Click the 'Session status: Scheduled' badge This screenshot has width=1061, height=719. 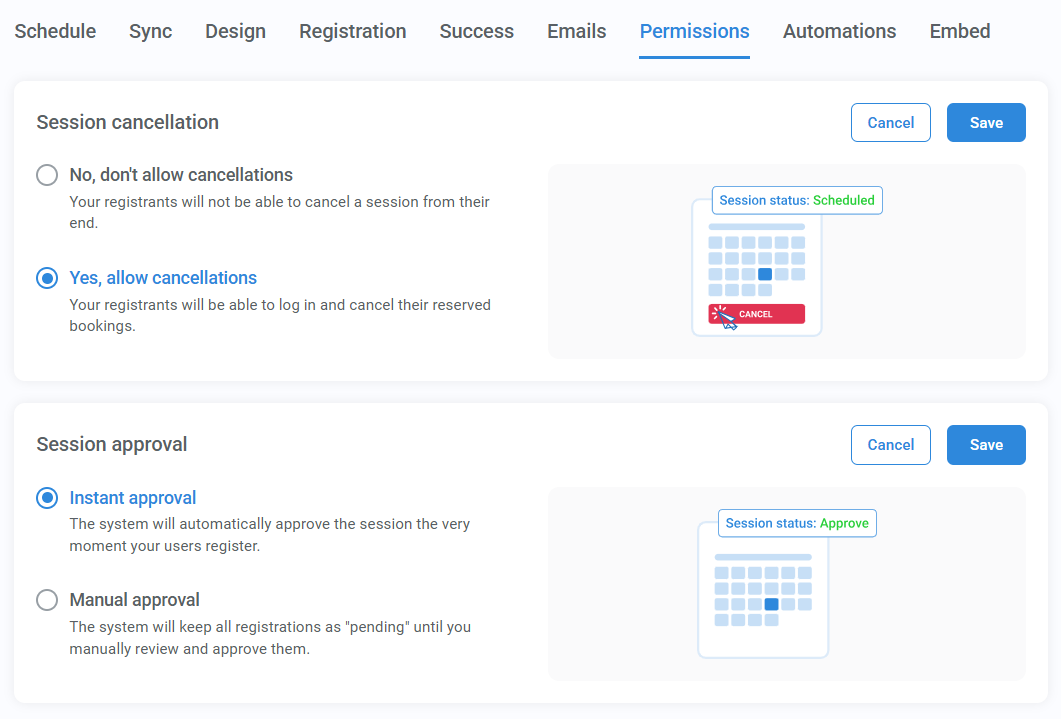[x=797, y=200]
